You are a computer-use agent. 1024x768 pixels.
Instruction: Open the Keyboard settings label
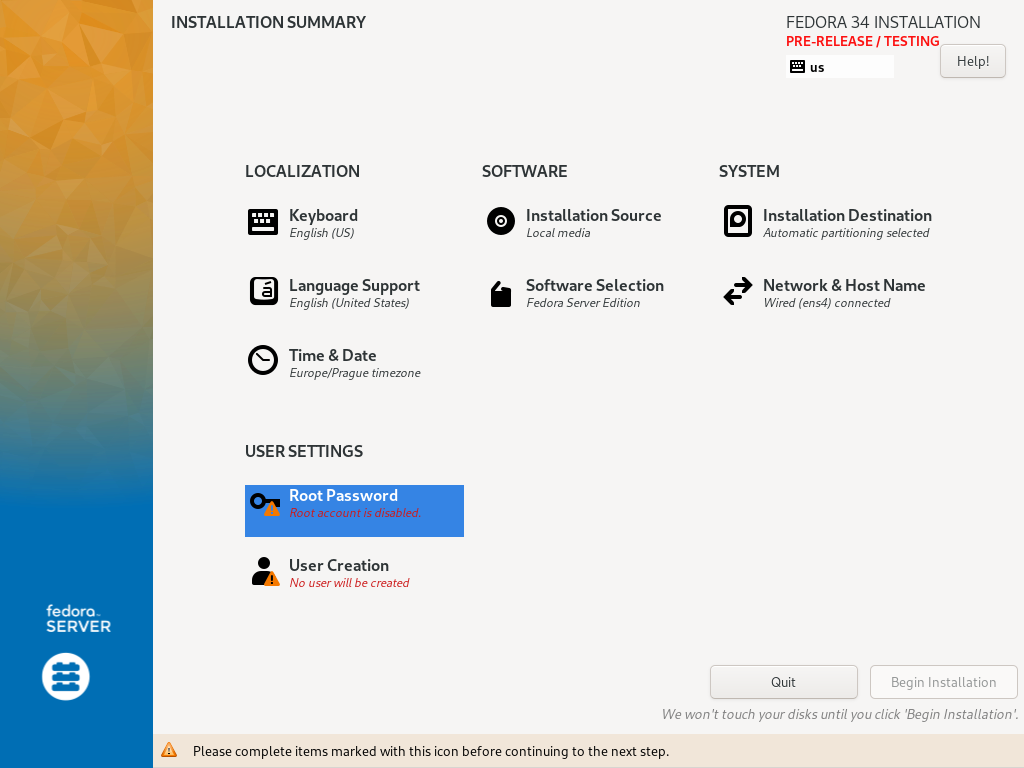pyautogui.click(x=323, y=216)
